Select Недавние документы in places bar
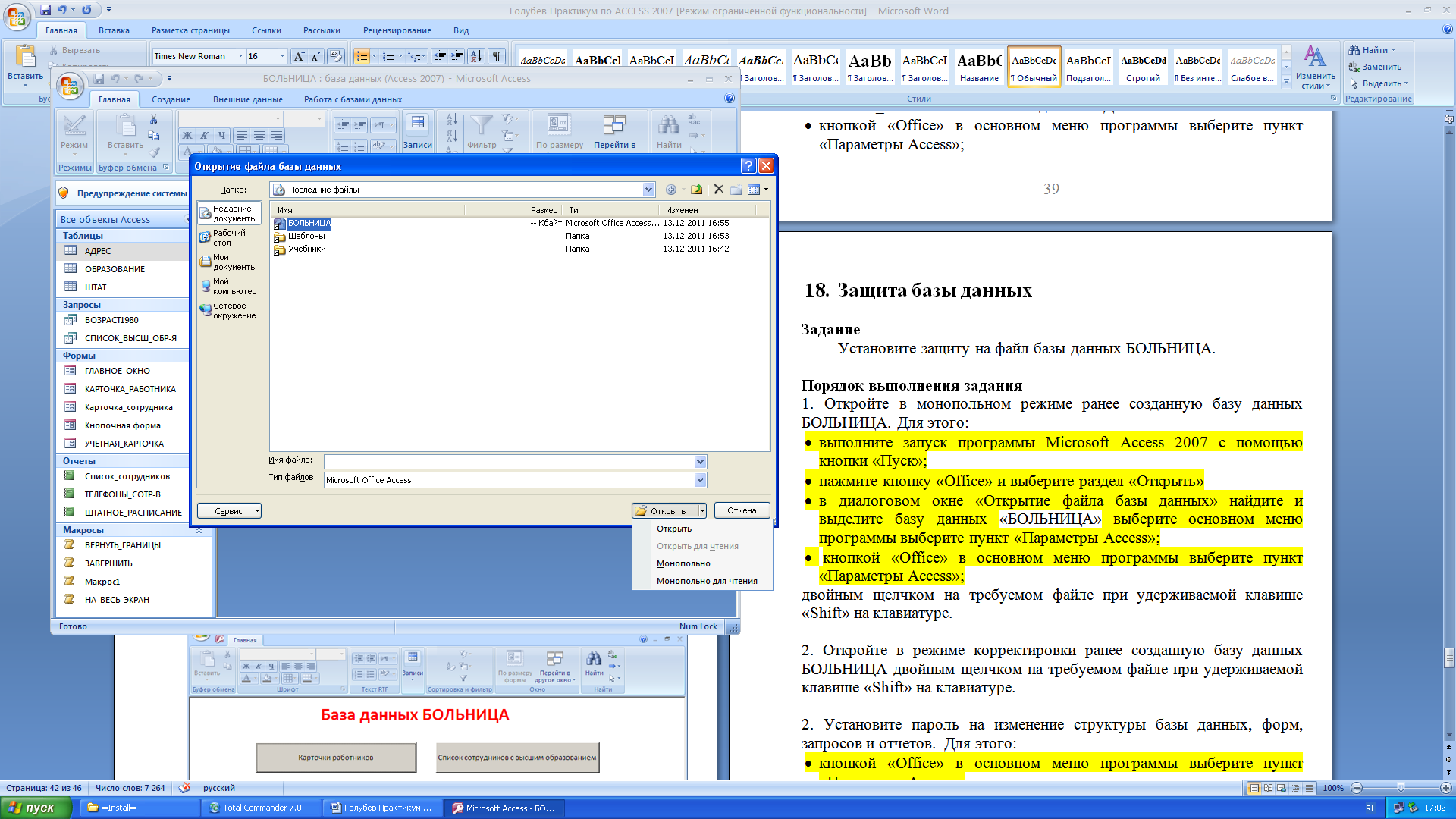Image resolution: width=1456 pixels, height=819 pixels. pos(228,214)
